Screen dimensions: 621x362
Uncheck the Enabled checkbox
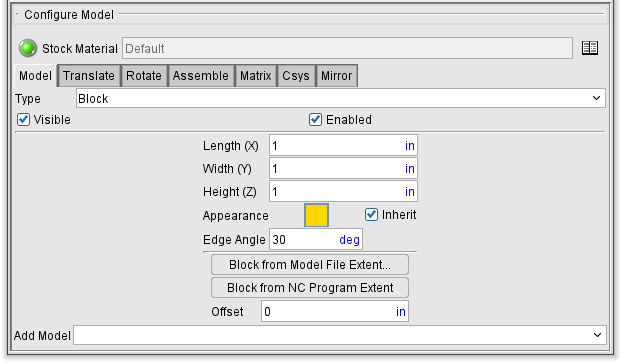point(315,119)
